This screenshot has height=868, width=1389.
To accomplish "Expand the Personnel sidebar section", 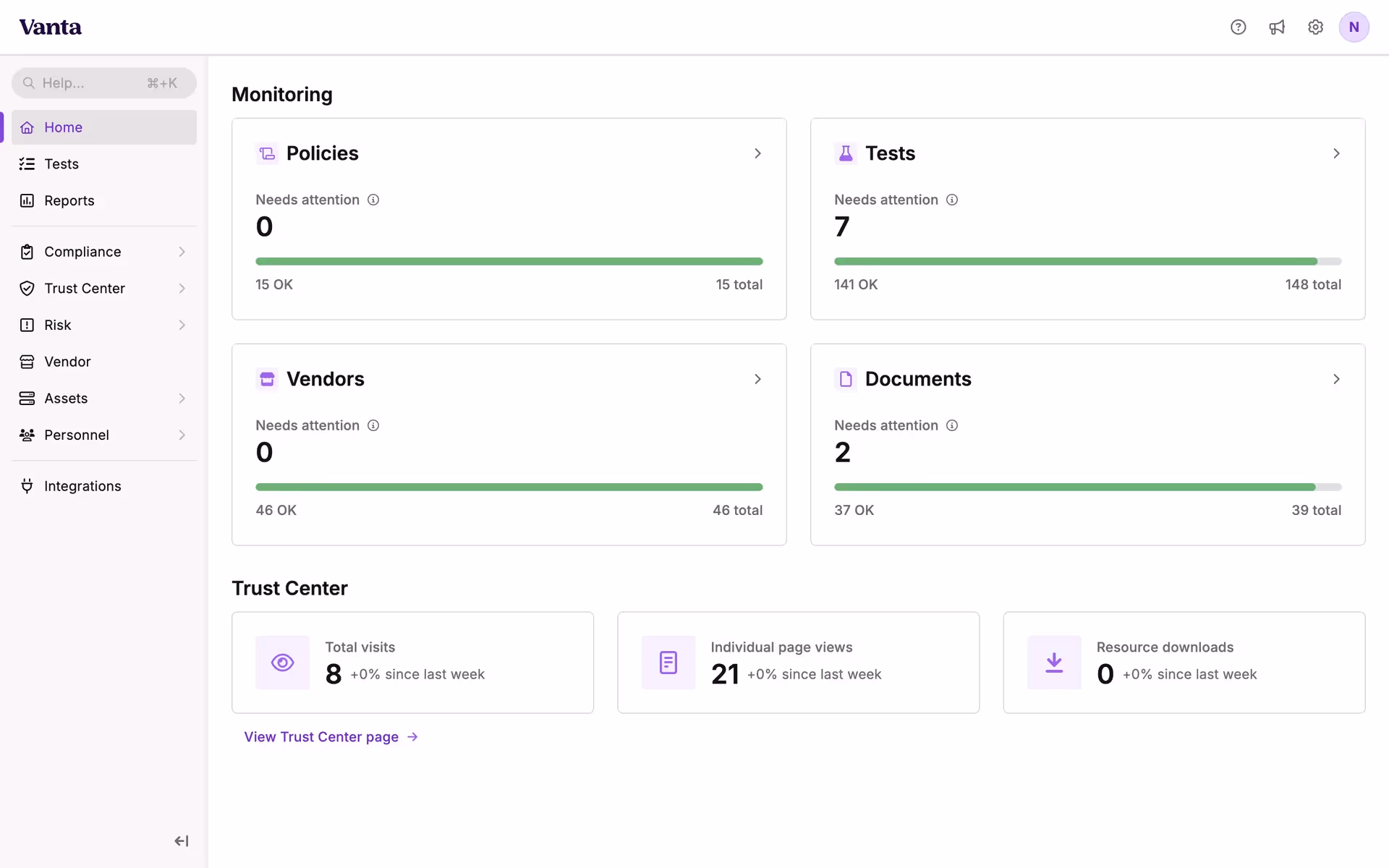I will tap(182, 435).
